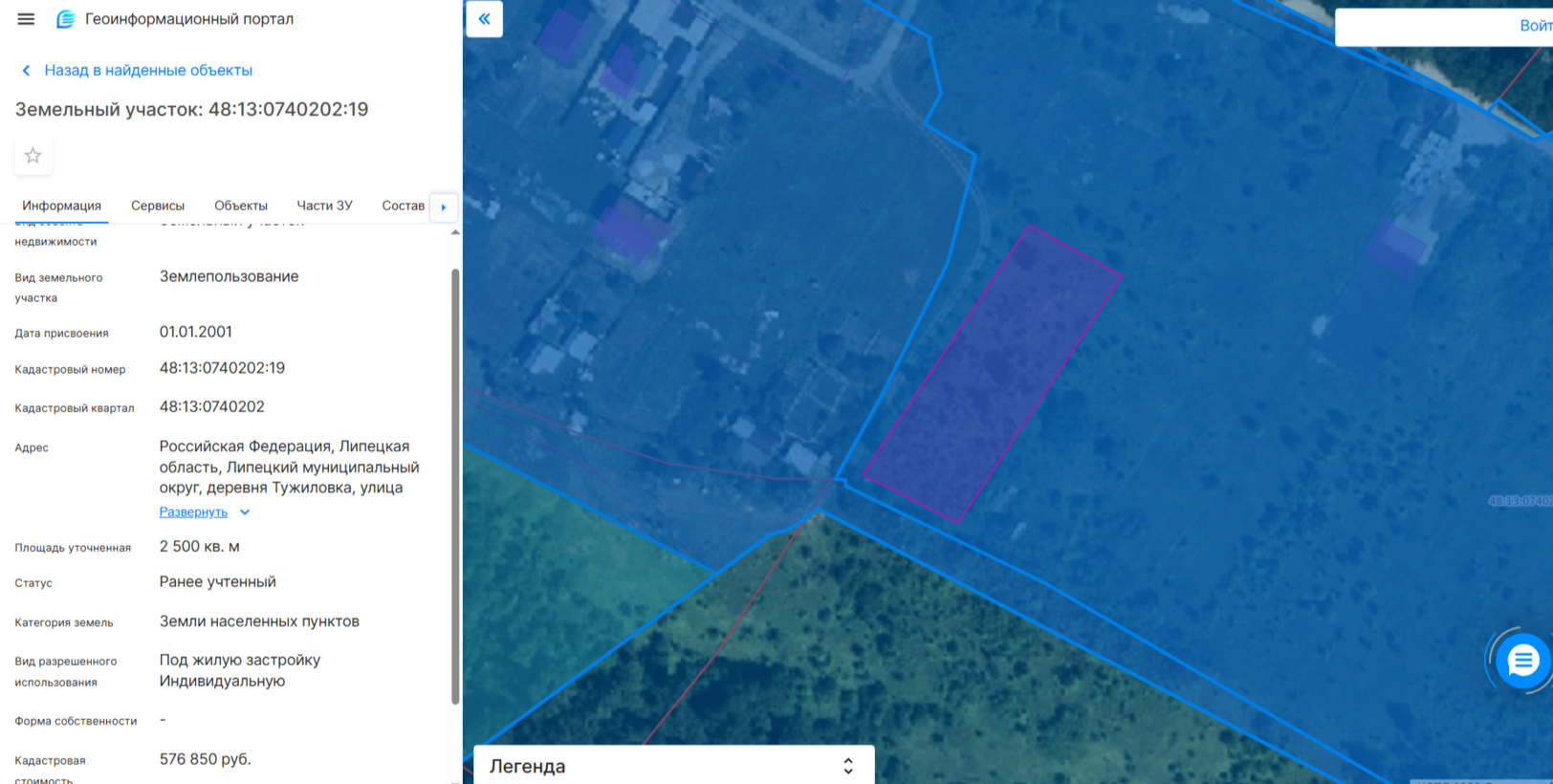Add parcel to favorites with star icon
The height and width of the screenshot is (784, 1553).
(x=33, y=156)
